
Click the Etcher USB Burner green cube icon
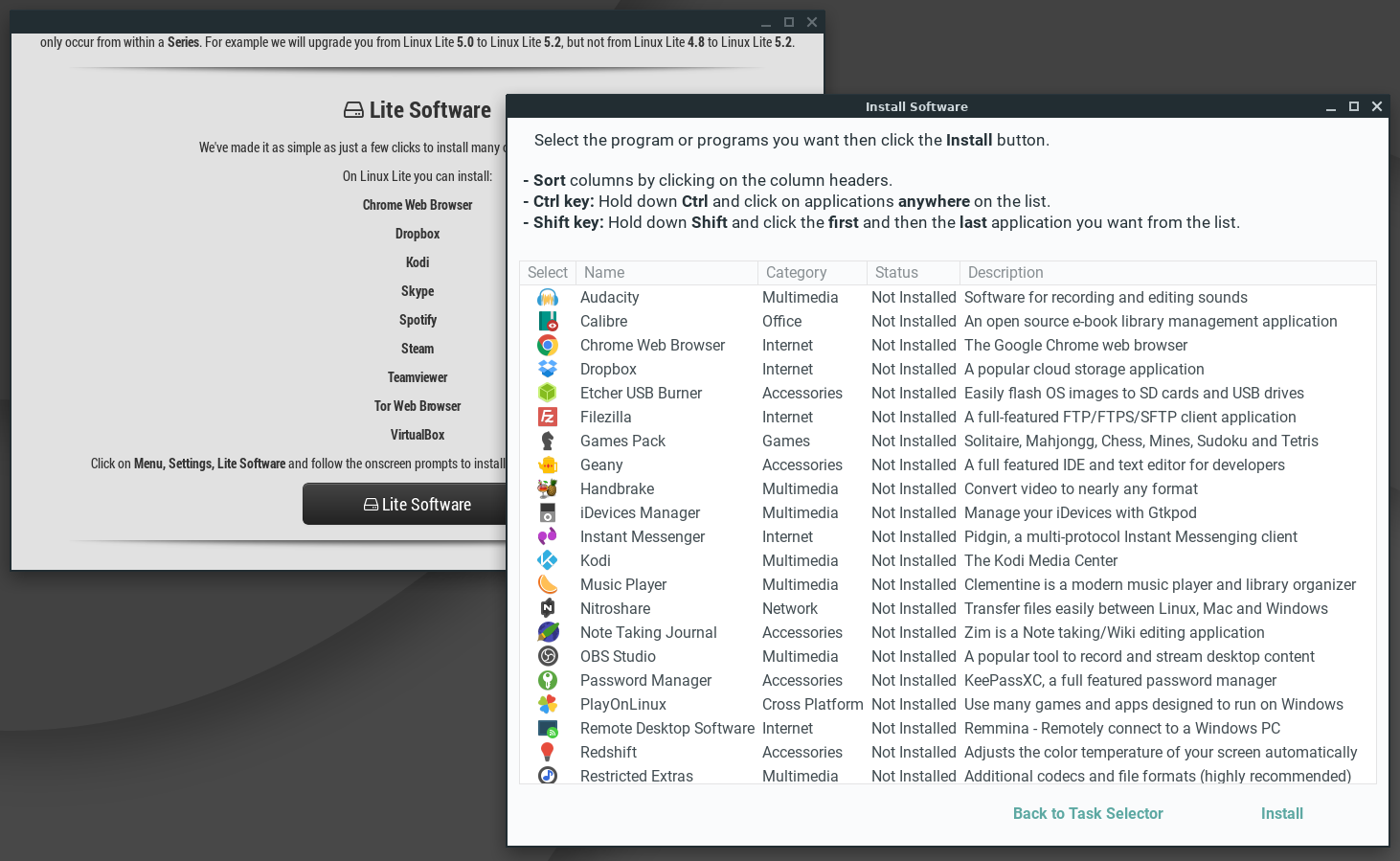(548, 393)
